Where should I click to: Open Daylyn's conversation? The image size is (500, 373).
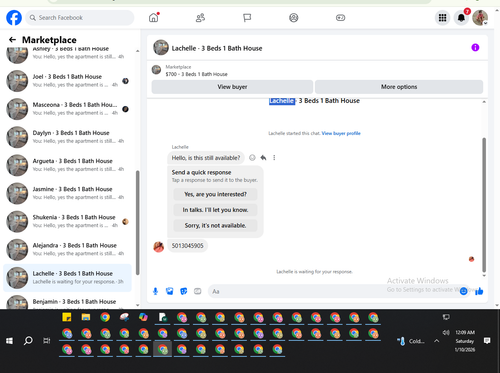point(67,137)
